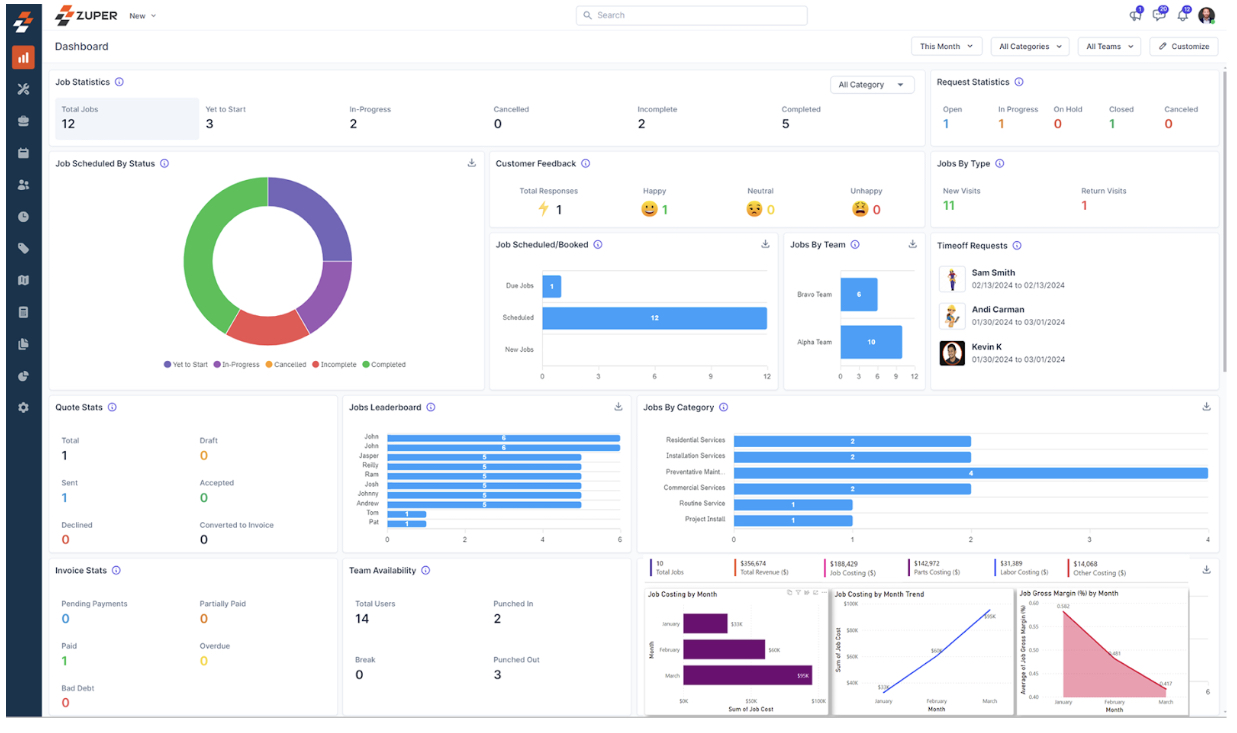The width and height of the screenshot is (1237, 733).
Task: Open the customers people icon in sidebar
Action: point(24,185)
